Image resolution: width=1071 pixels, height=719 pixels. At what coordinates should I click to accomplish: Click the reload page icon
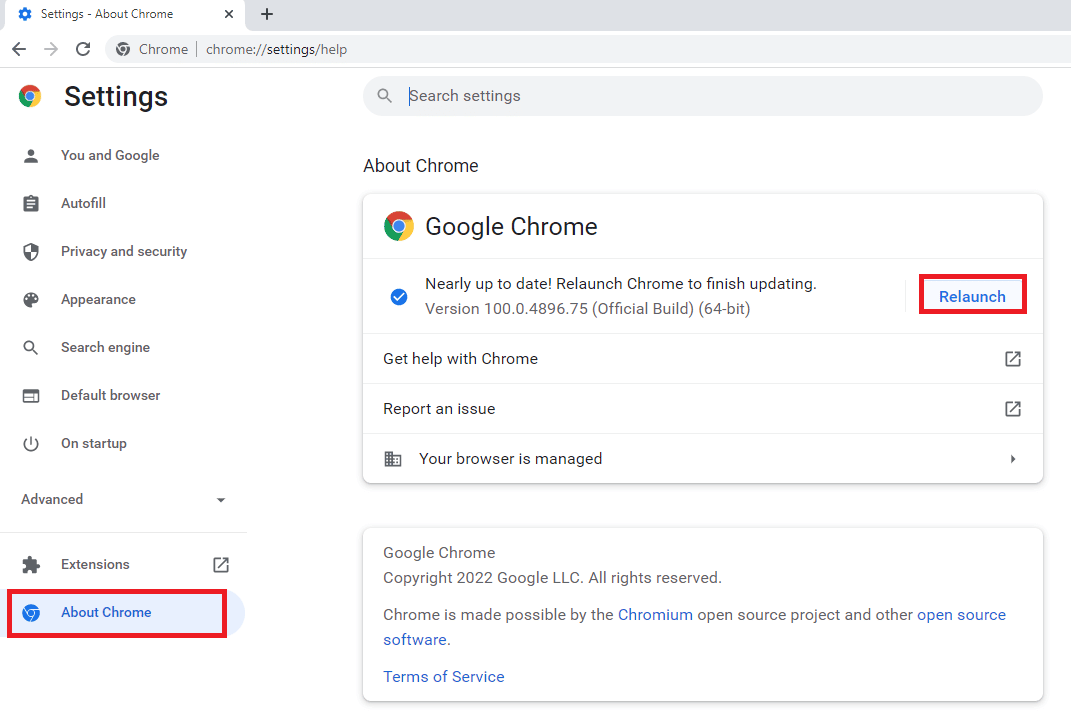[83, 48]
